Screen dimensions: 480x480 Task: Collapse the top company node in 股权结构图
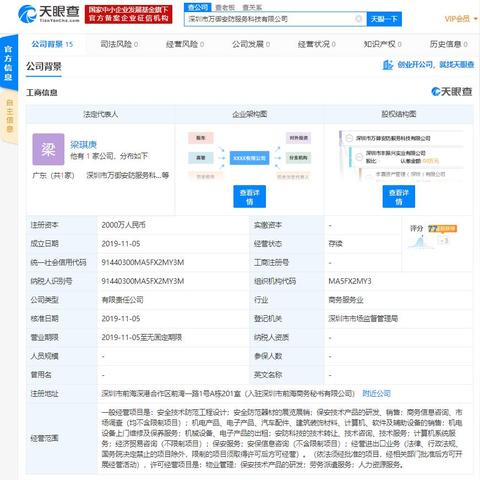[x=349, y=138]
